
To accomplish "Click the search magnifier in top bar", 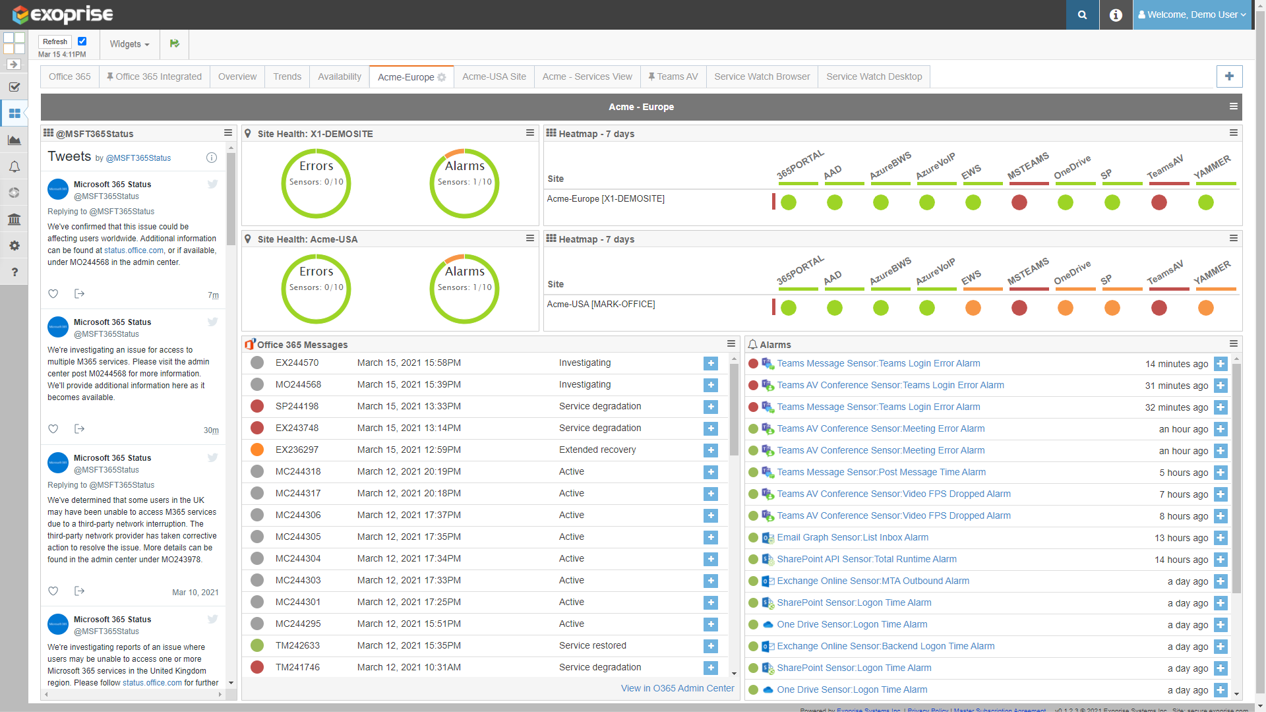I will pos(1082,15).
